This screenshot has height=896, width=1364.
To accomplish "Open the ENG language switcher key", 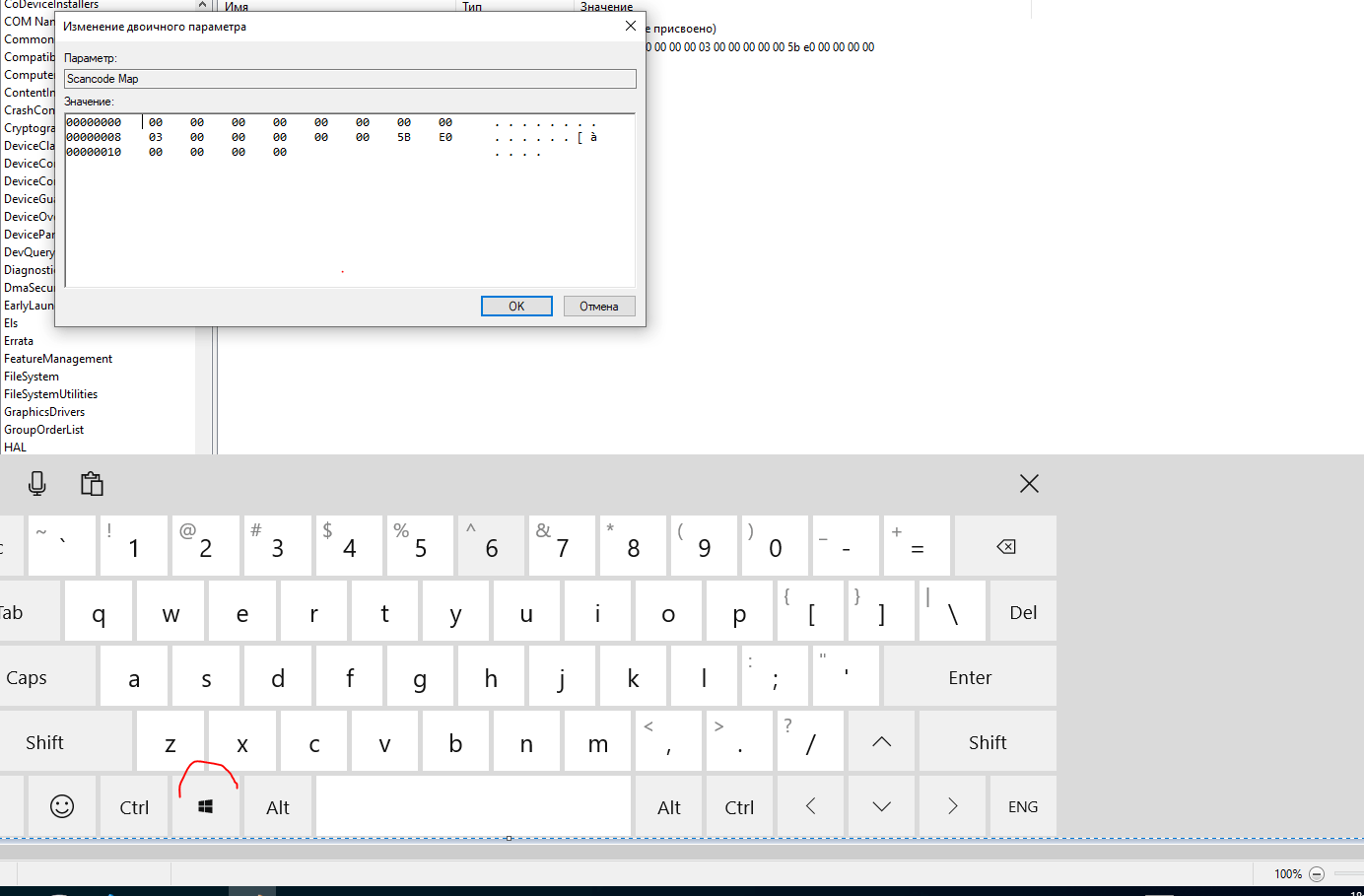I will coord(1022,805).
